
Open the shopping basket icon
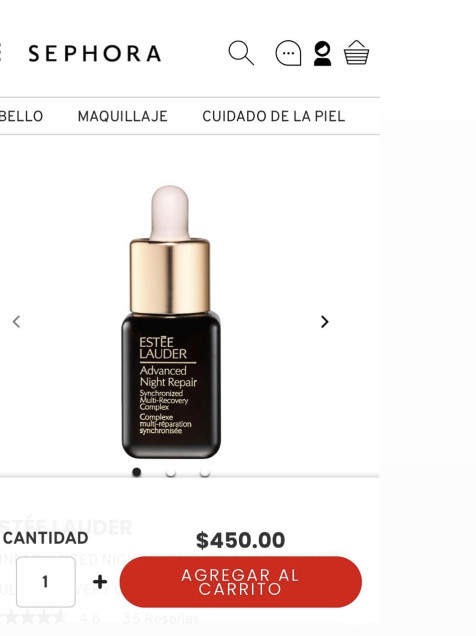[x=356, y=52]
